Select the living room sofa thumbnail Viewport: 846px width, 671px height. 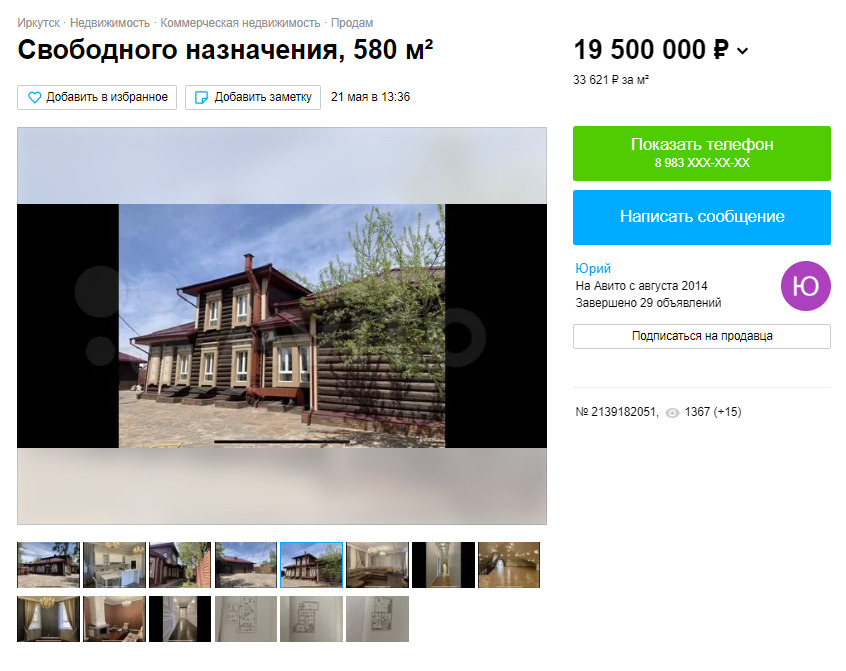point(378,565)
